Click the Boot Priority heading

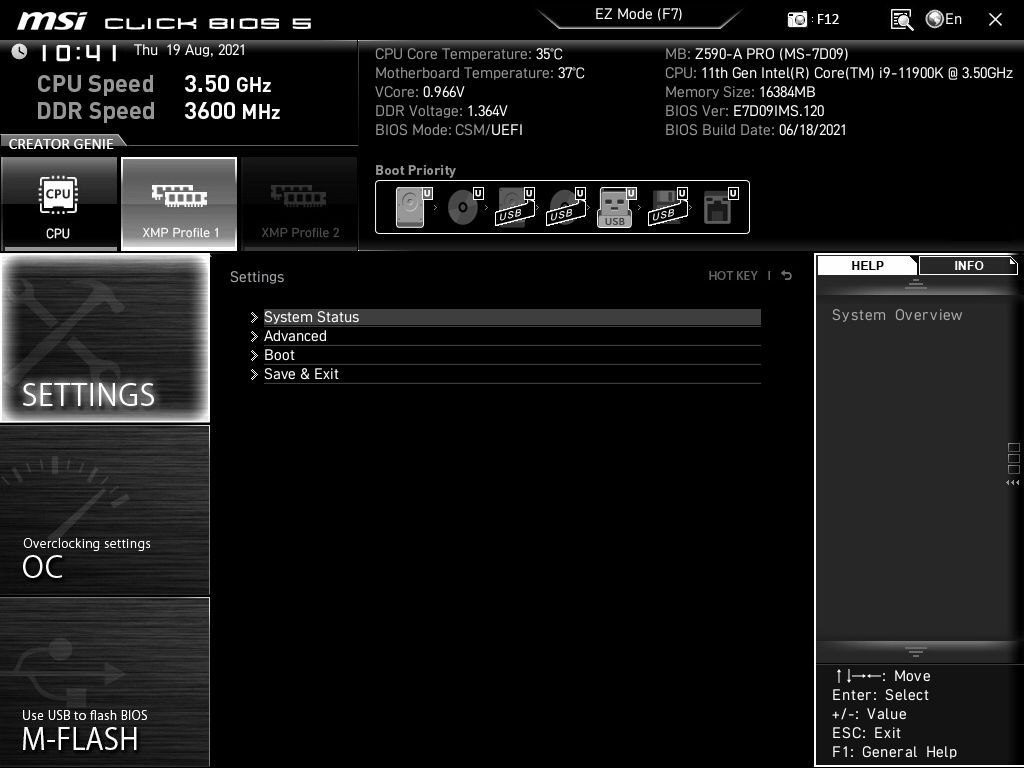415,170
